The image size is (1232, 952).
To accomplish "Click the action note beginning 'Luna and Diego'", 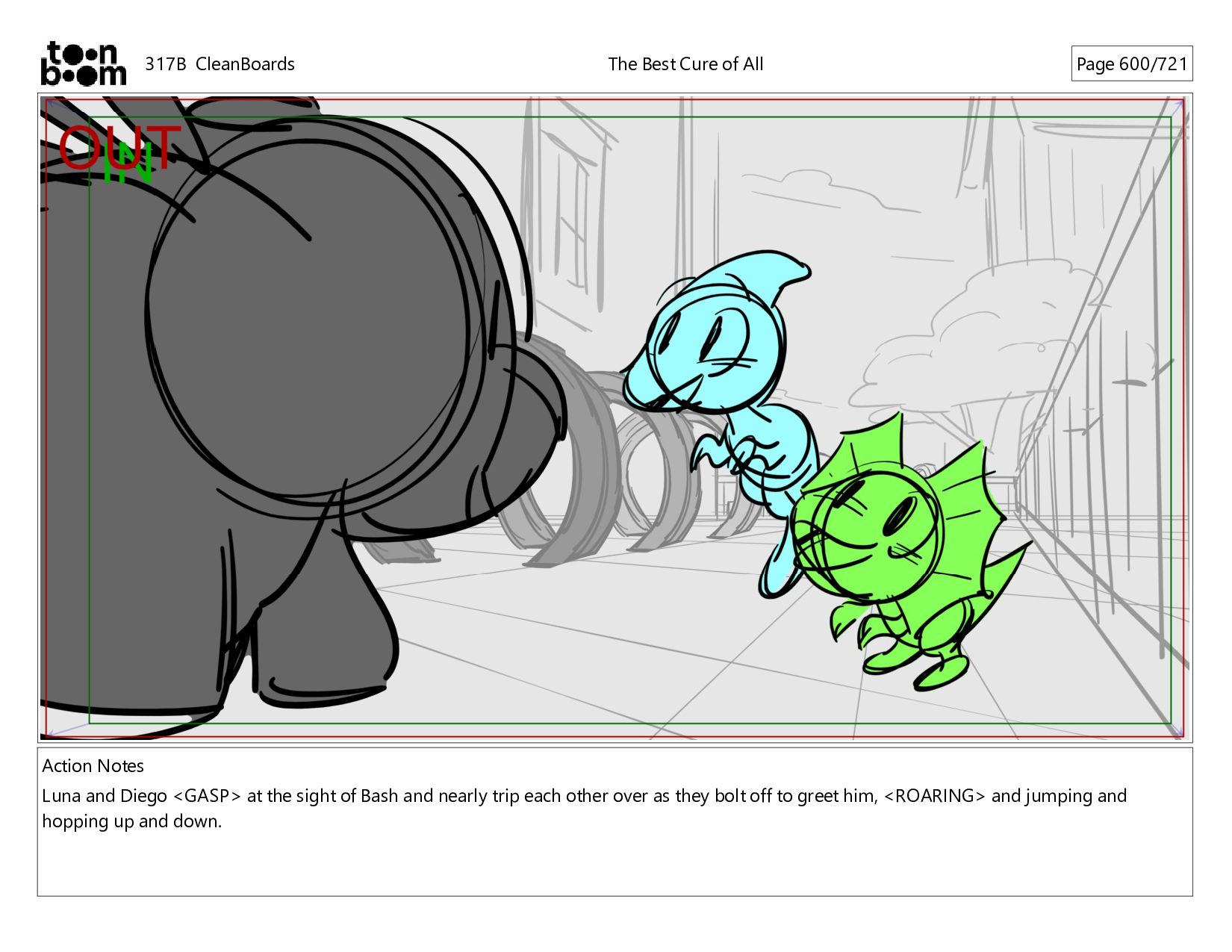I will coord(584,808).
